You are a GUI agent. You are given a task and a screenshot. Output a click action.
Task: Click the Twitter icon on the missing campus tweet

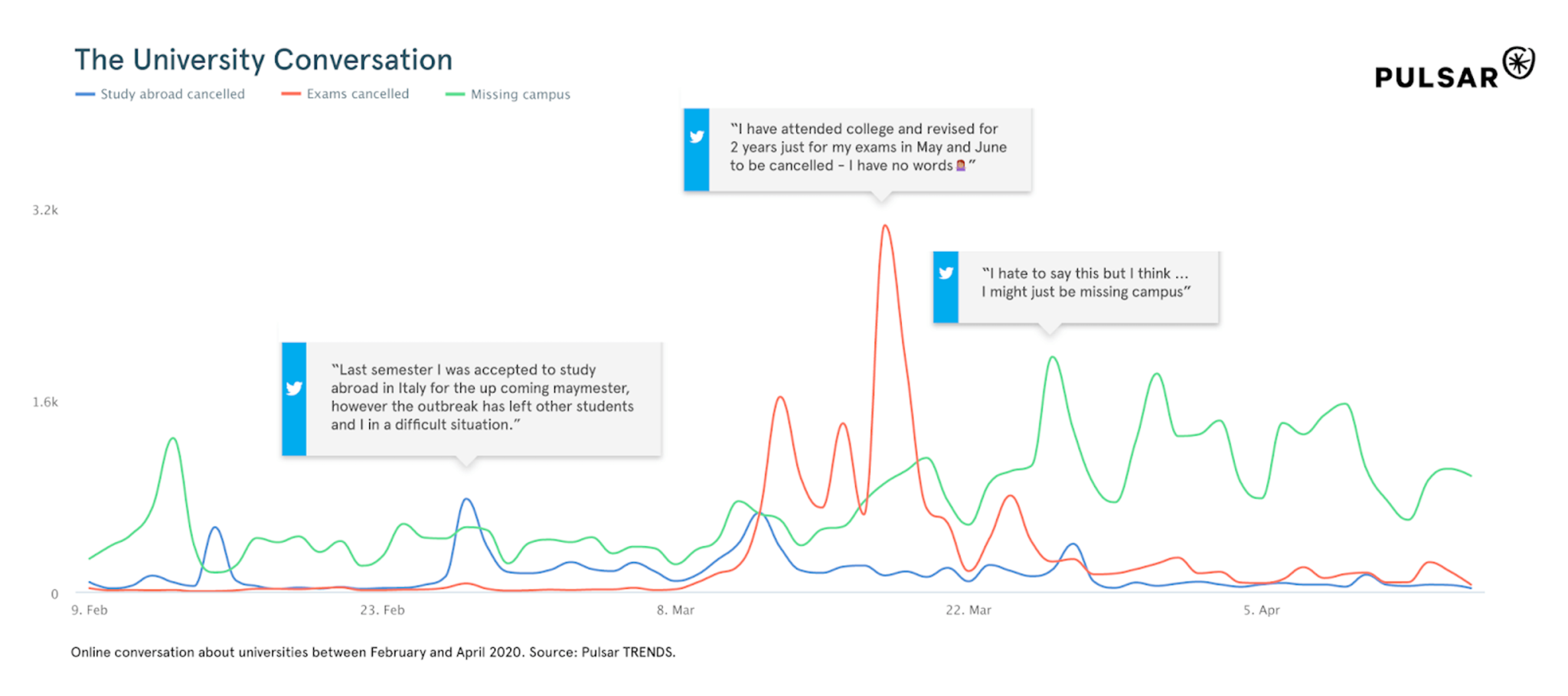pos(946,273)
